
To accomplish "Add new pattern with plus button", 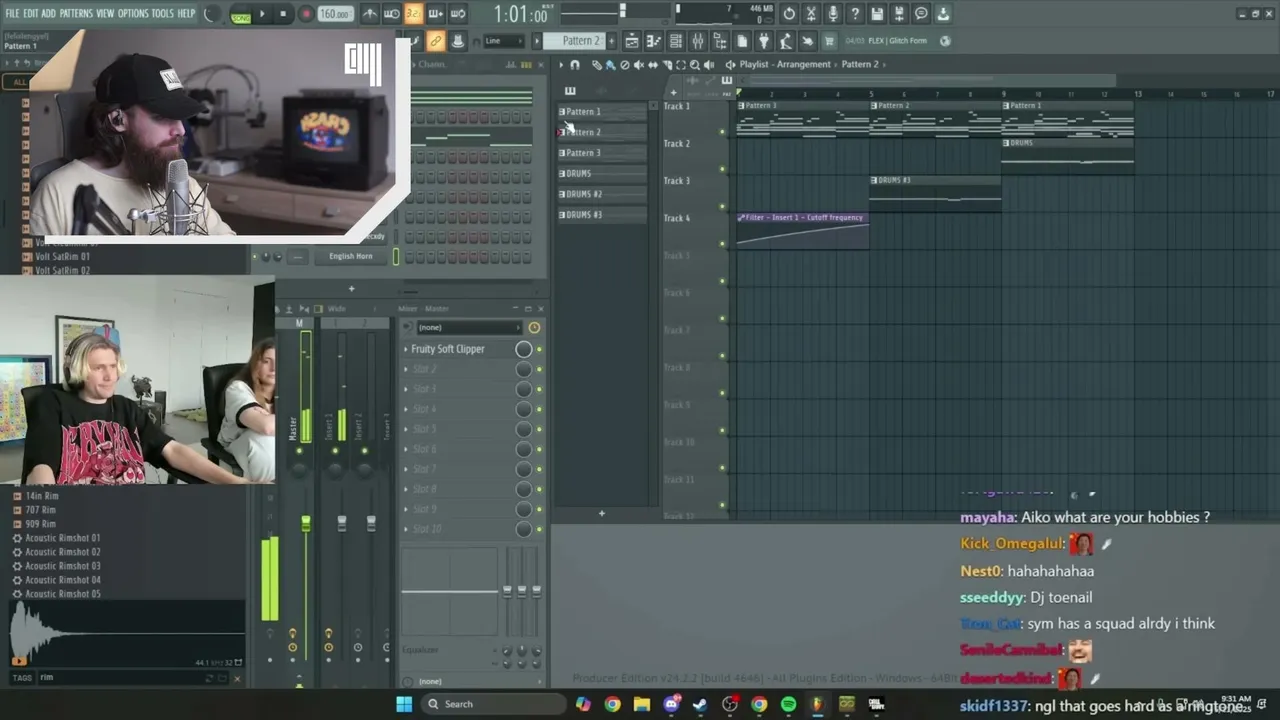I will [610, 41].
